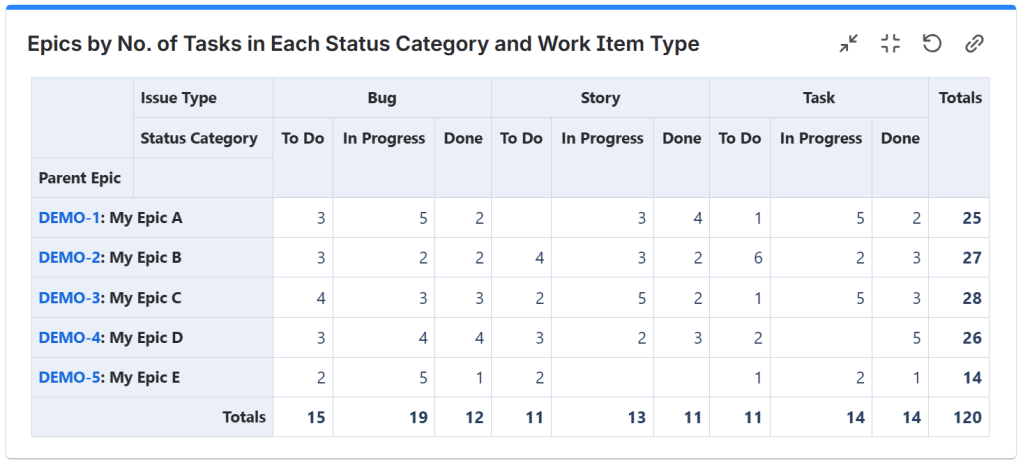Screen dimensions: 1023x465
Task: Click the Task column group header
Action: click(x=819, y=98)
